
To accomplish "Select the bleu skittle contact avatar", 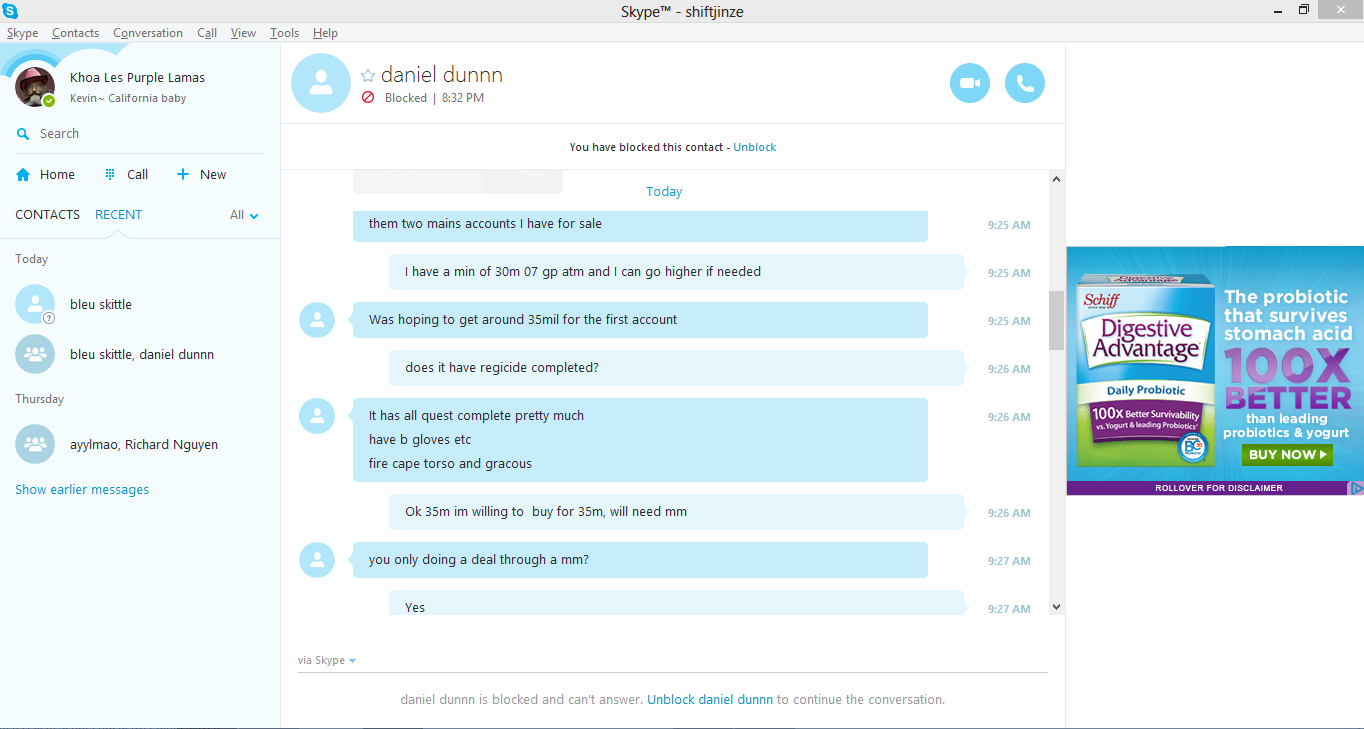I will coord(35,304).
